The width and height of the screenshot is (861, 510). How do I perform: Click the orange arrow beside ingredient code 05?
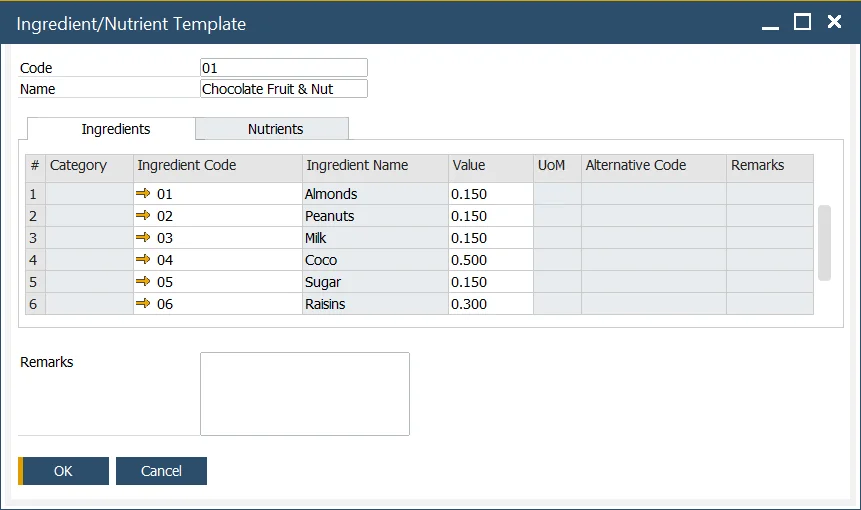pos(143,282)
